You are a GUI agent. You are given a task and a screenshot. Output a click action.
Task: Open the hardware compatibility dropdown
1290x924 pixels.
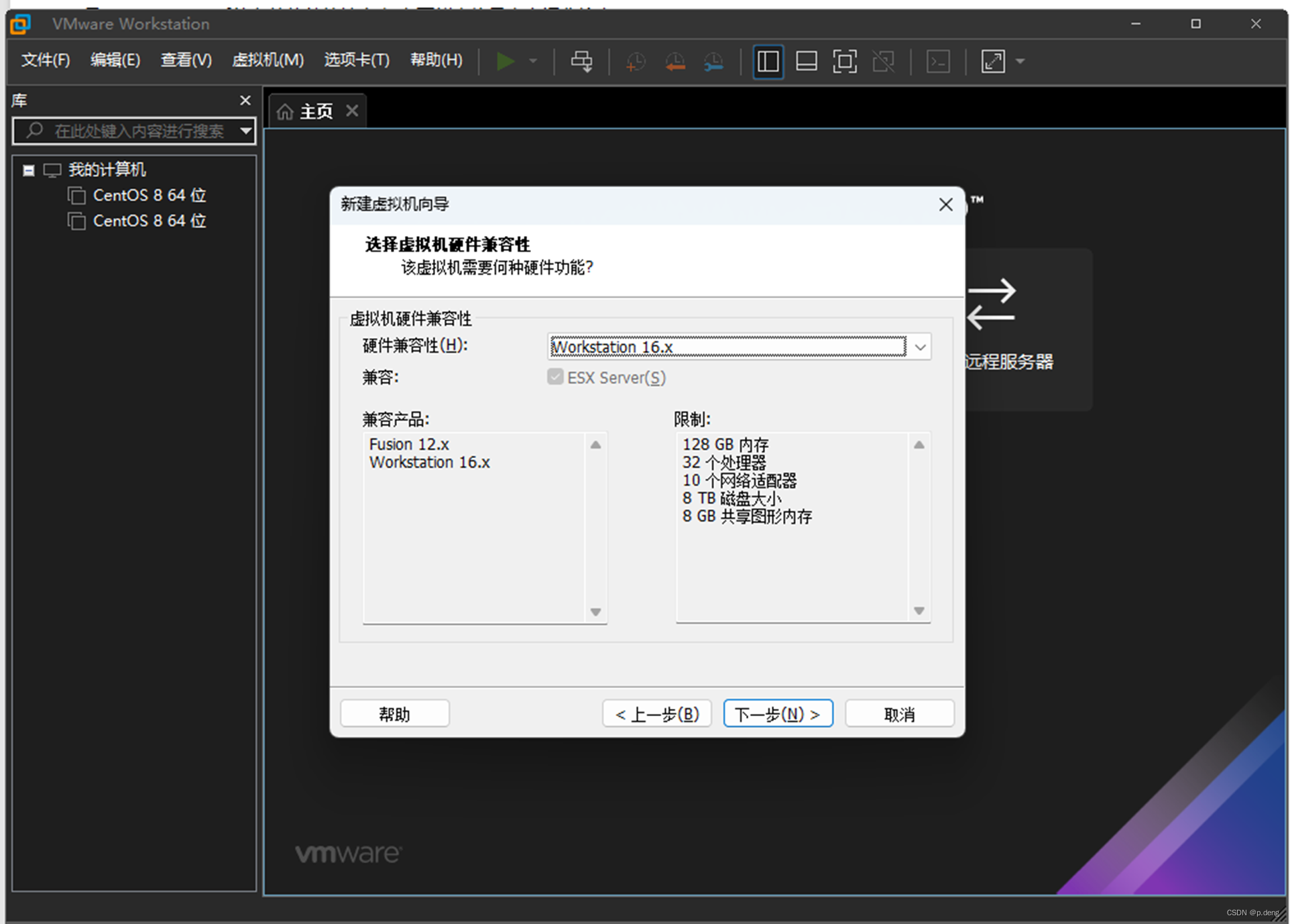pos(920,347)
